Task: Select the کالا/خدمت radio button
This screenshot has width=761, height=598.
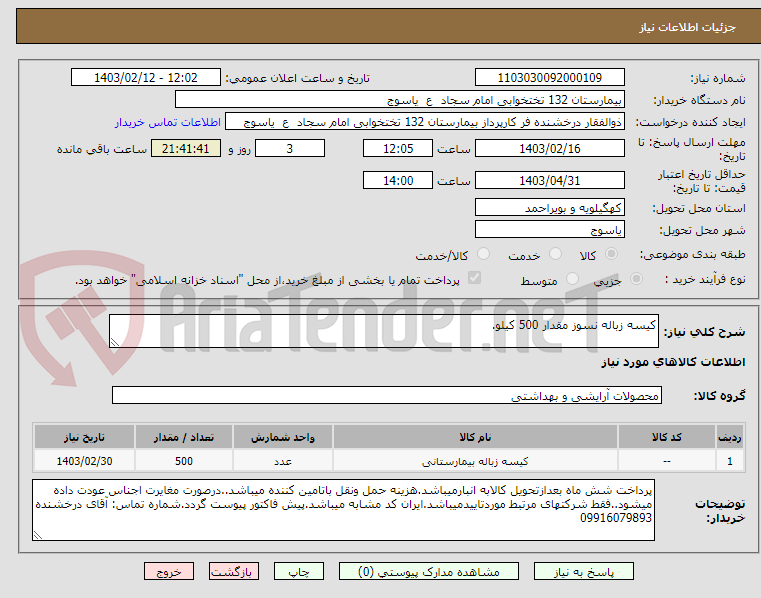Action: click(x=483, y=254)
